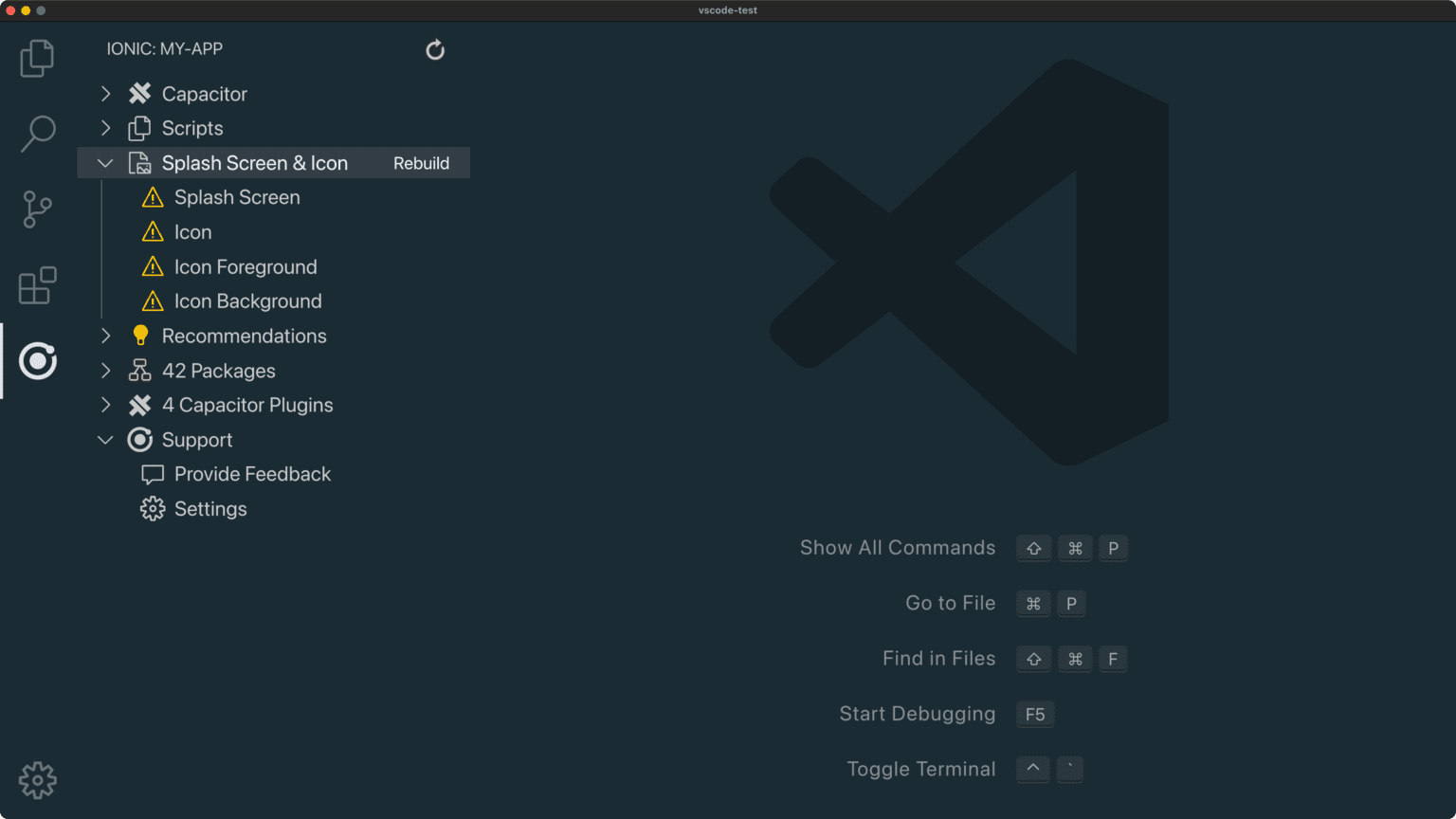The height and width of the screenshot is (819, 1456).
Task: Select Icon Background in the tree
Action: click(247, 300)
